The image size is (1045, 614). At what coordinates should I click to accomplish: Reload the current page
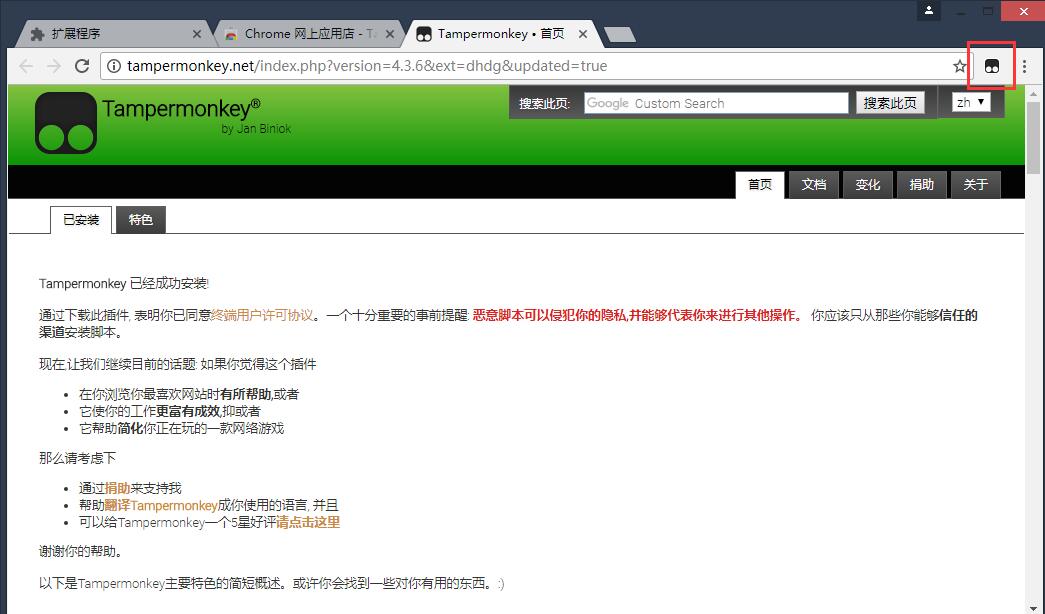point(82,66)
